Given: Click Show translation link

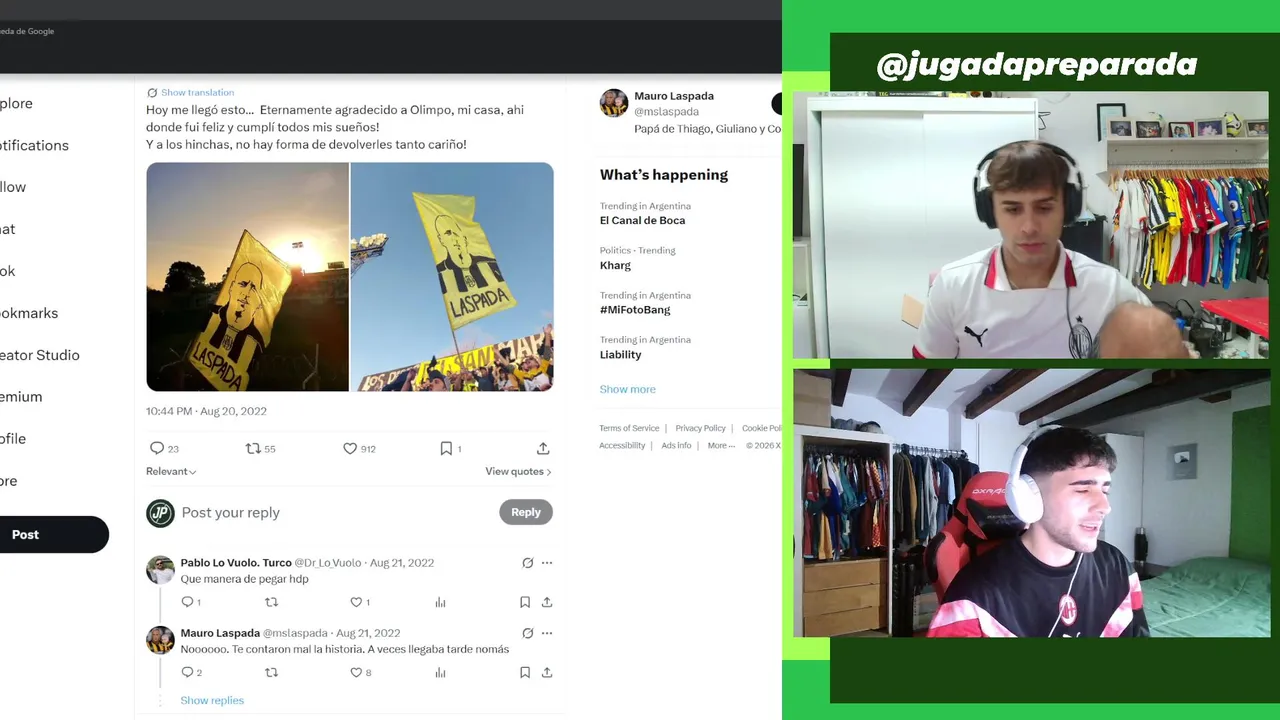Looking at the screenshot, I should [x=197, y=92].
